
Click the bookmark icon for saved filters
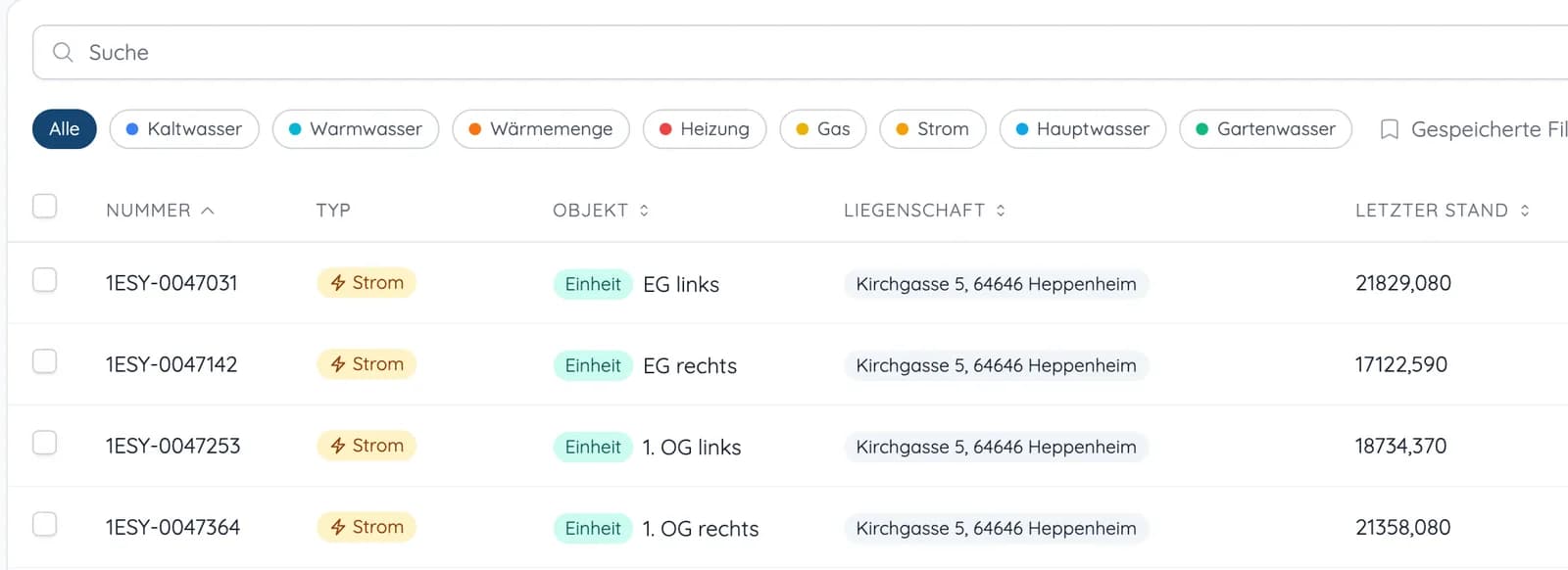tap(1389, 129)
